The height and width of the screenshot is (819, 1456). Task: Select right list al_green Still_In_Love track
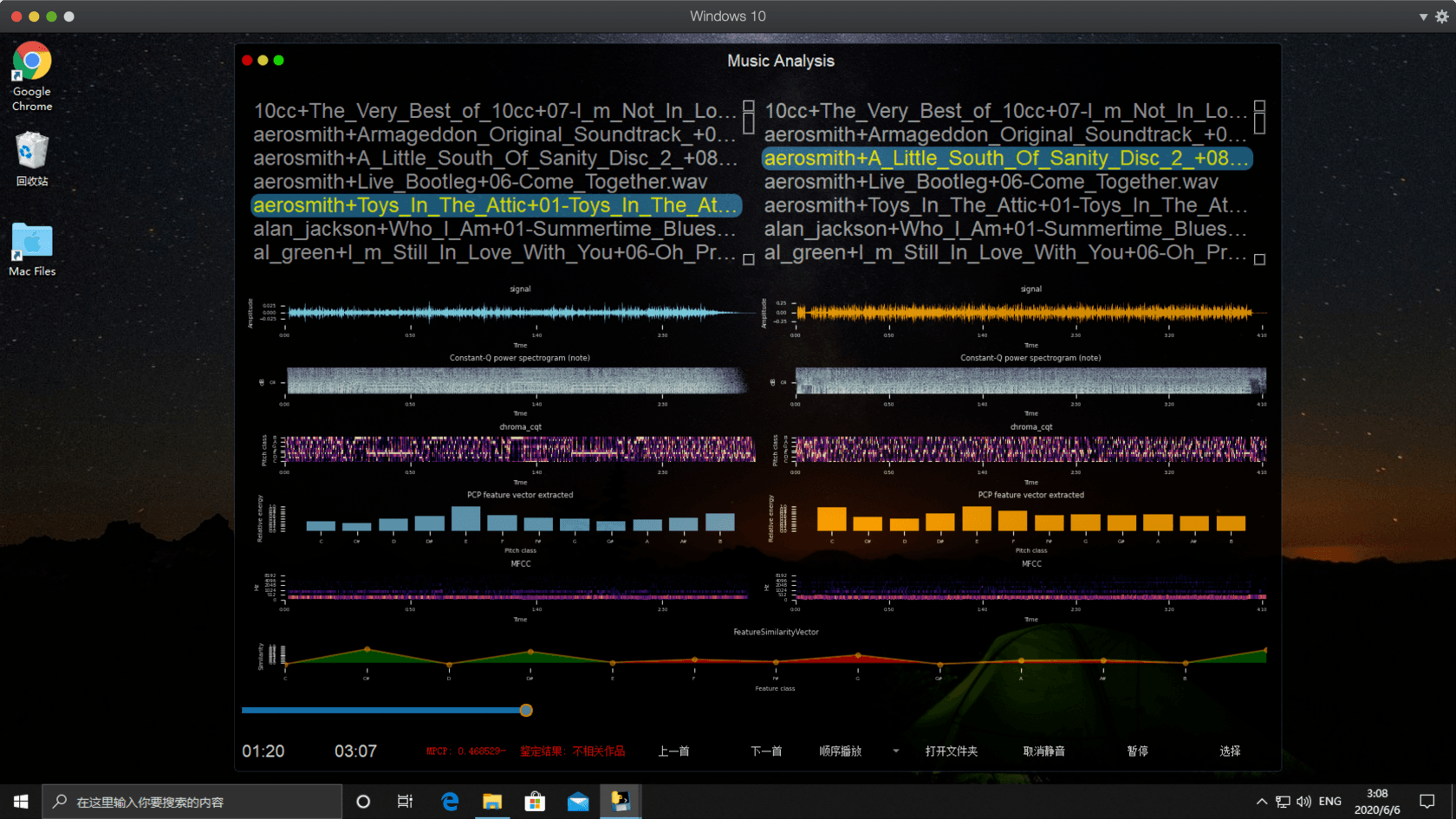click(x=1006, y=252)
